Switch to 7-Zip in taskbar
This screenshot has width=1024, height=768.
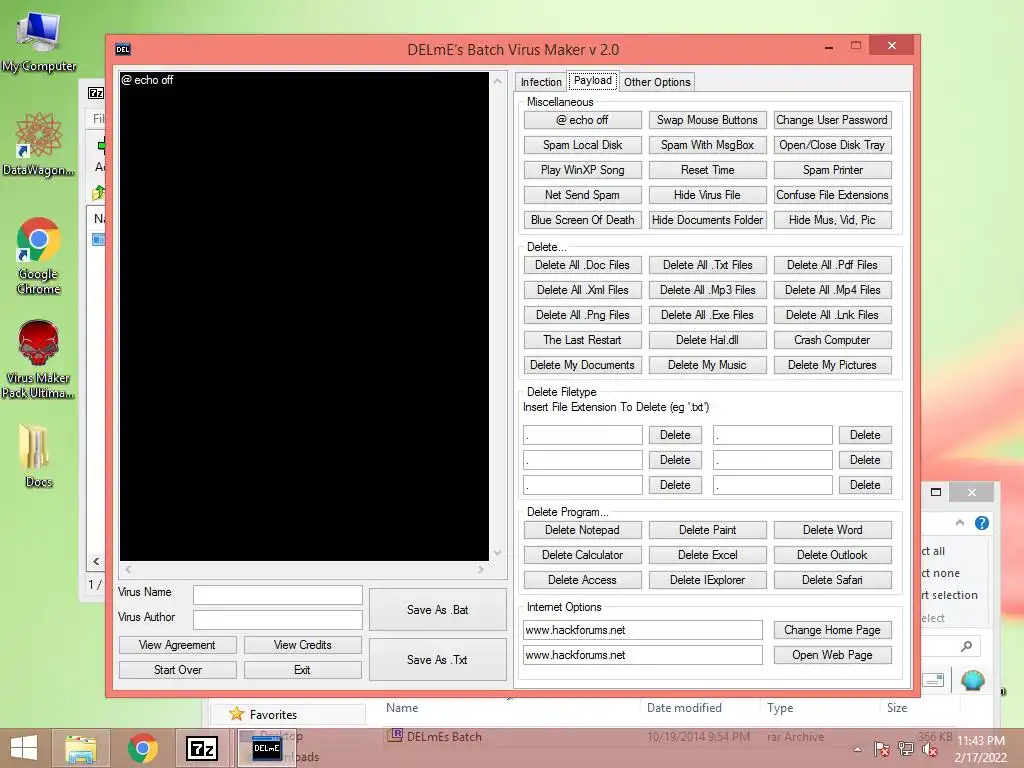202,748
